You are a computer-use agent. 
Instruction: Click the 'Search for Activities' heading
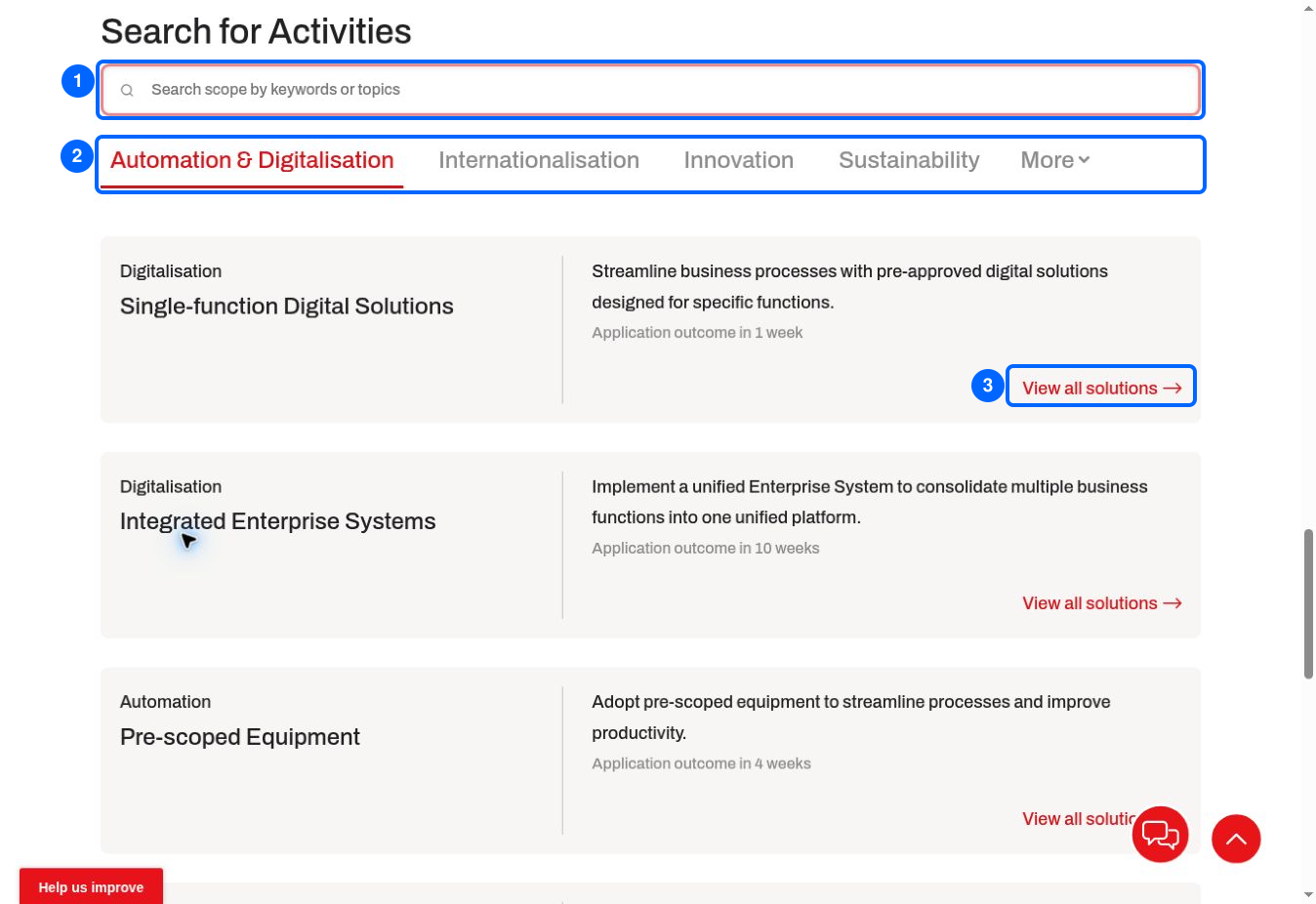tap(256, 31)
